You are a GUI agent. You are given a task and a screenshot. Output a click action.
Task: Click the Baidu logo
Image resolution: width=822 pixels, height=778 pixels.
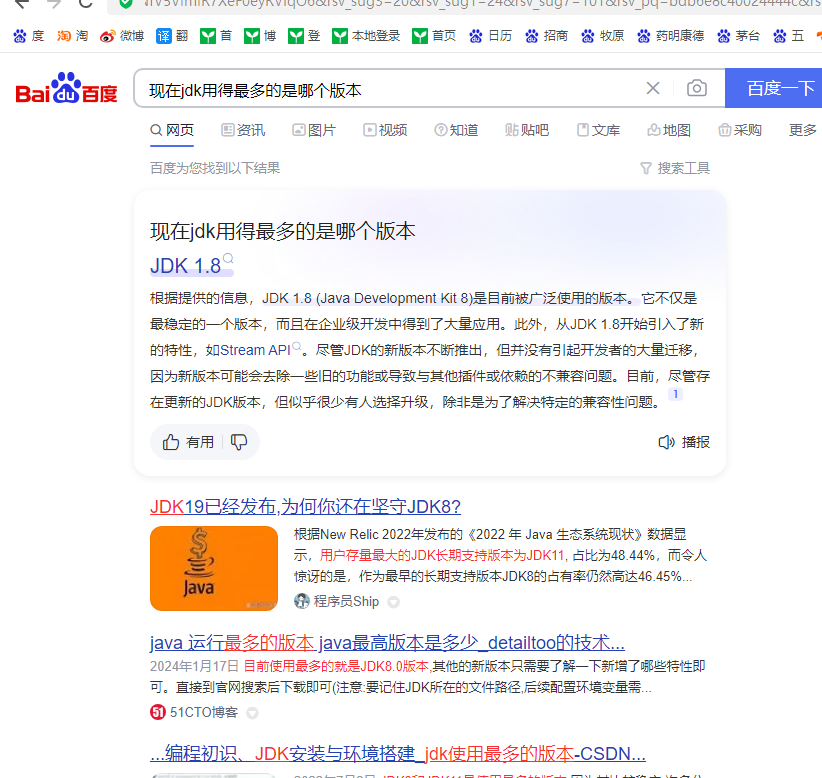(x=67, y=89)
